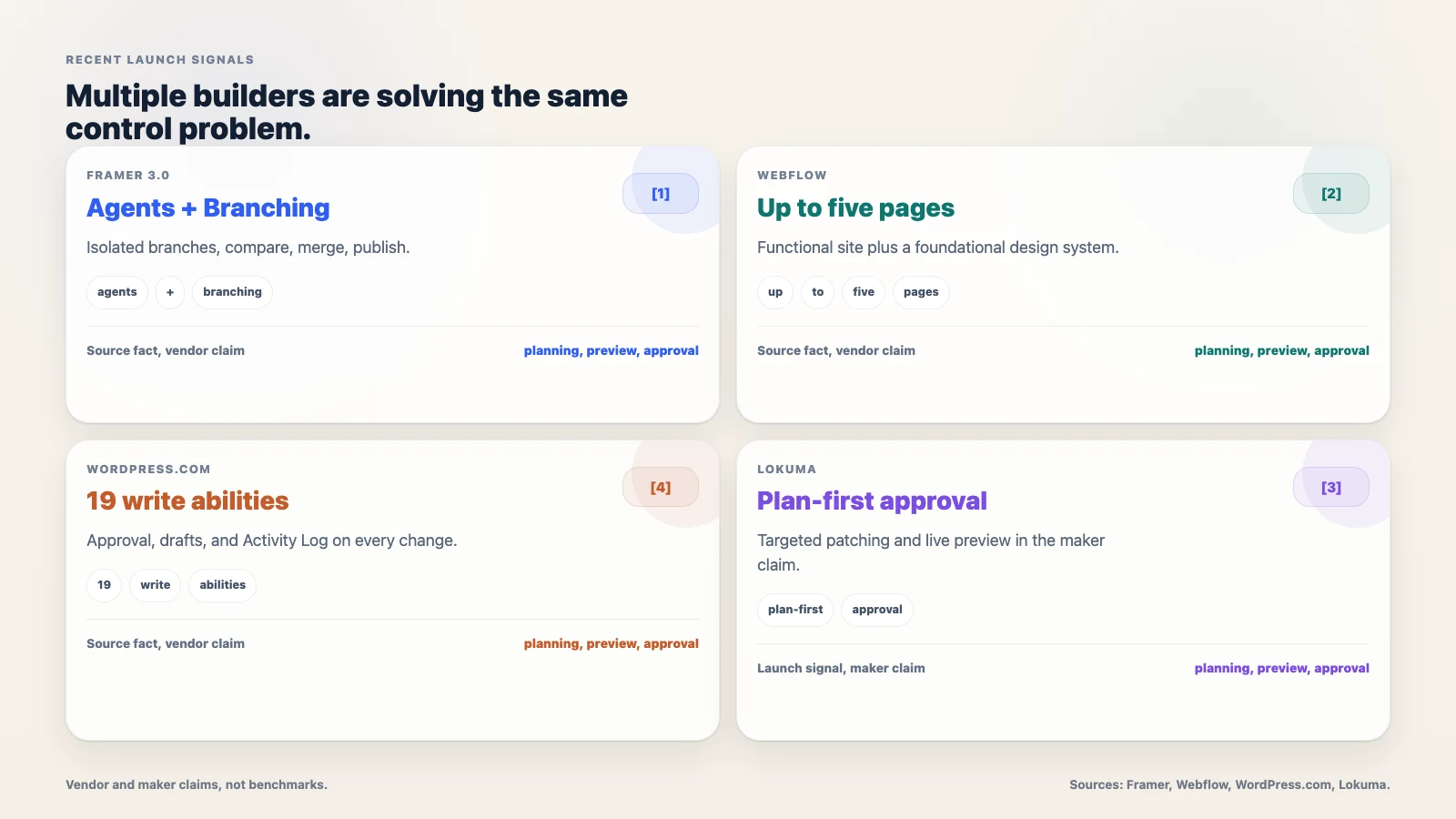The height and width of the screenshot is (819, 1456).
Task: Select the 'five' tag chip
Action: (864, 292)
